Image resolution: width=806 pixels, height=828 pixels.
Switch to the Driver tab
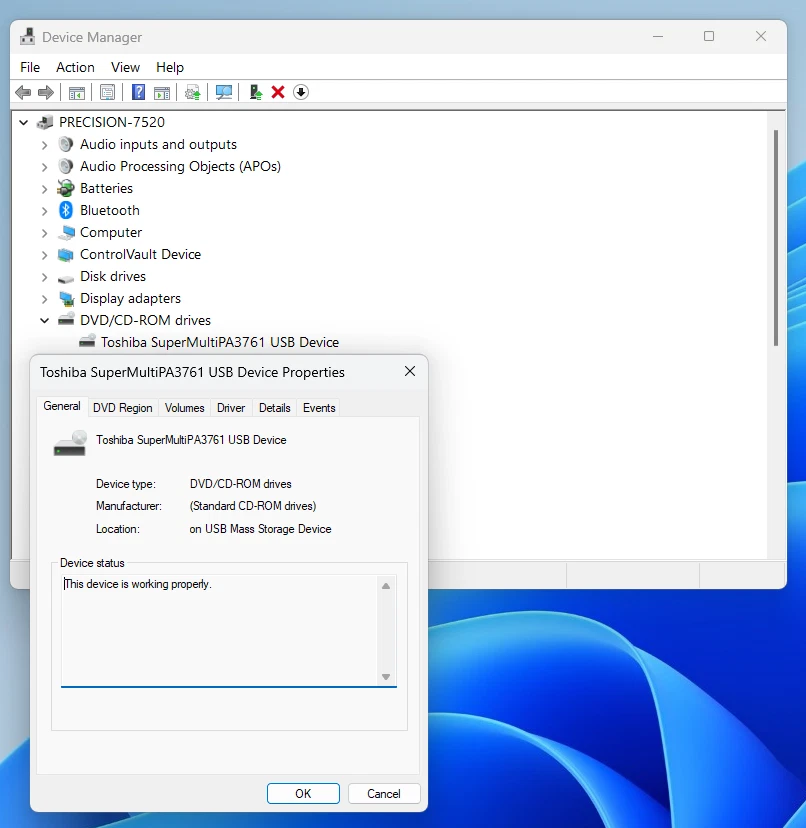231,407
